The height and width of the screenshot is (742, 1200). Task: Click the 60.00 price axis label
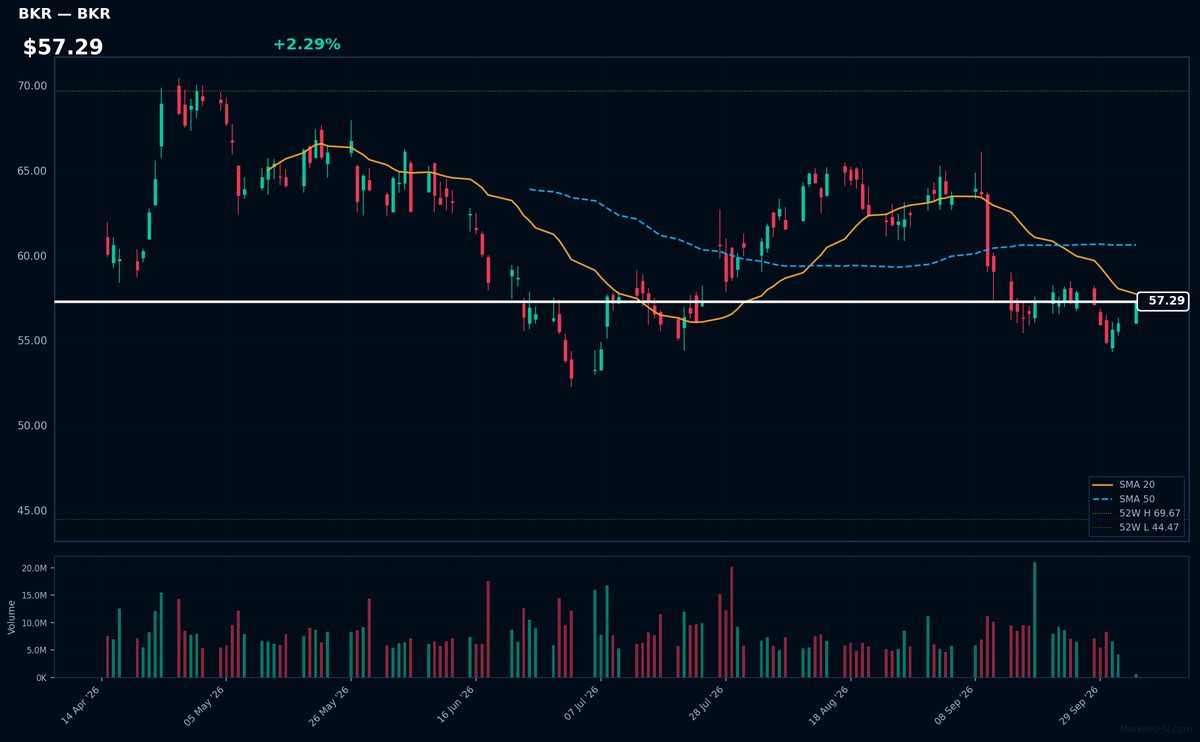(32, 256)
